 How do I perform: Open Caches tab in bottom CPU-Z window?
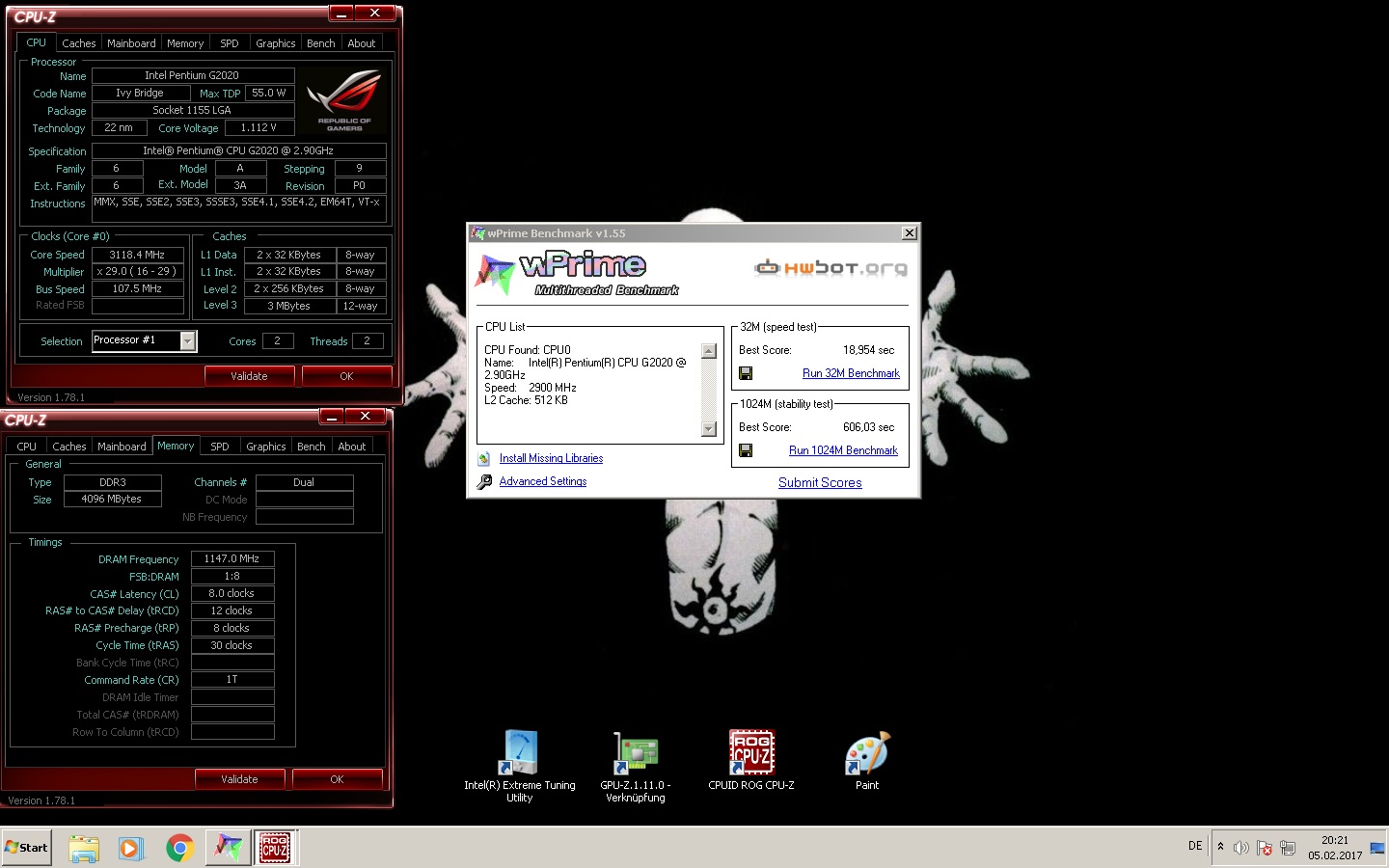click(69, 447)
